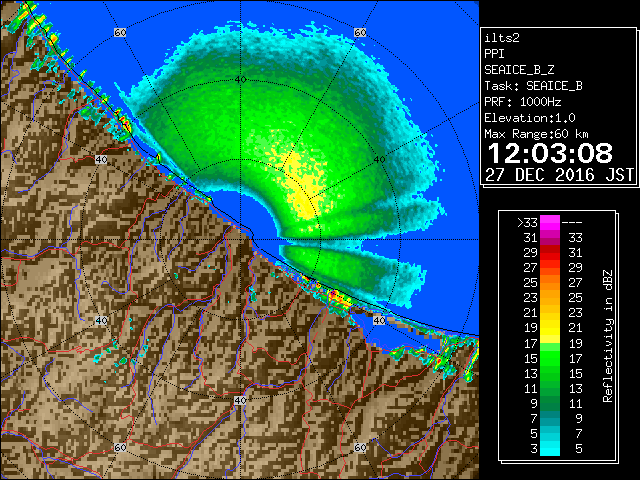
Task: Click the '40' range label due north over the sea echo
Action: pos(240,79)
